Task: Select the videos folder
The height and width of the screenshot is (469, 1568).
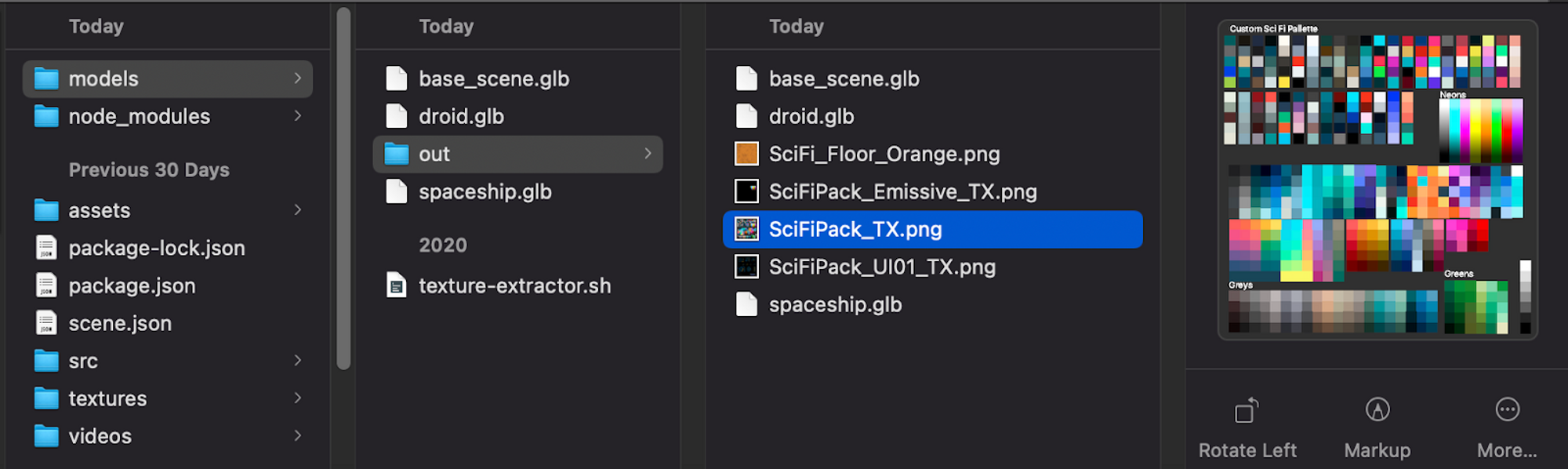Action: point(100,436)
